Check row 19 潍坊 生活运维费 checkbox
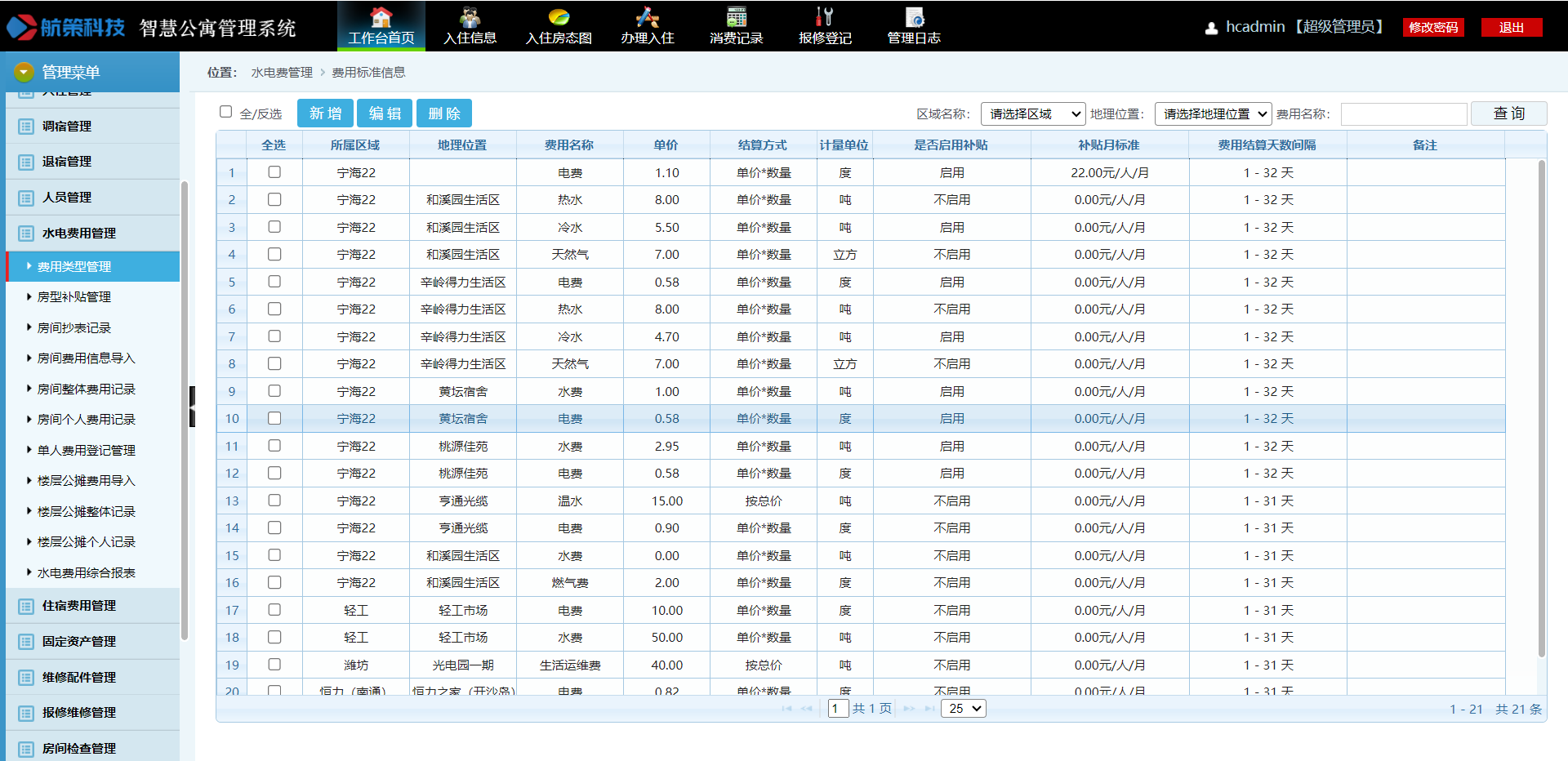This screenshot has height=761, width=1568. pyautogui.click(x=274, y=665)
